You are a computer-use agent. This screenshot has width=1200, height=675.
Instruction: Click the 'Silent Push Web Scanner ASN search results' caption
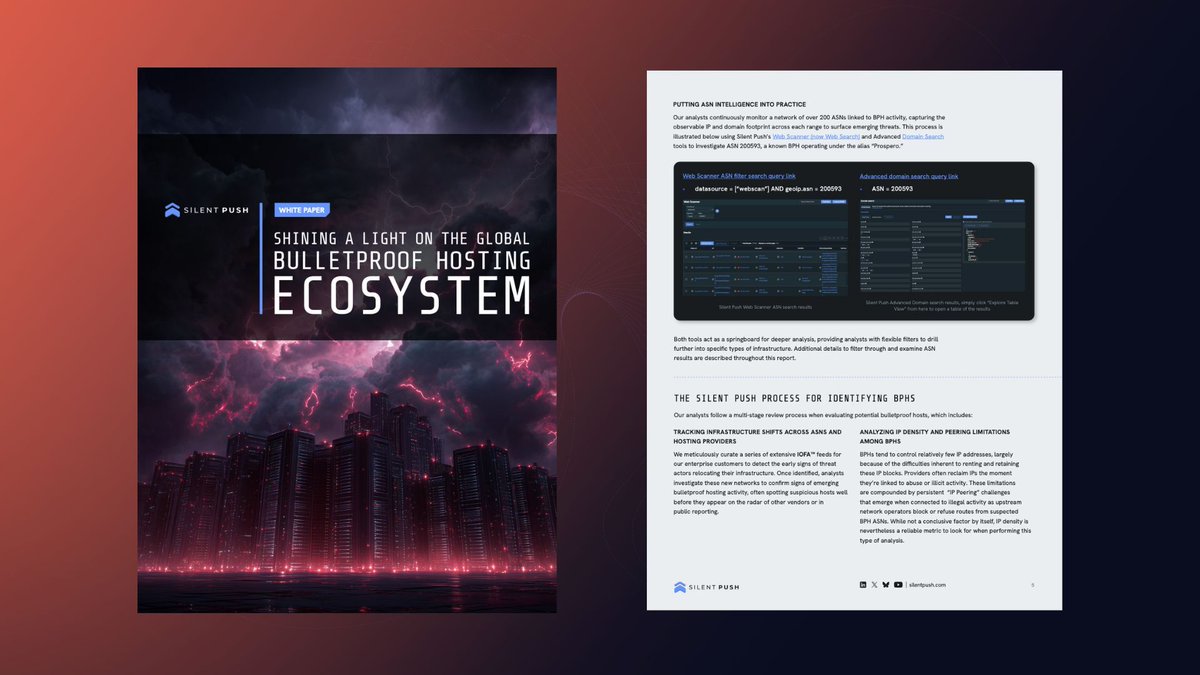(764, 307)
